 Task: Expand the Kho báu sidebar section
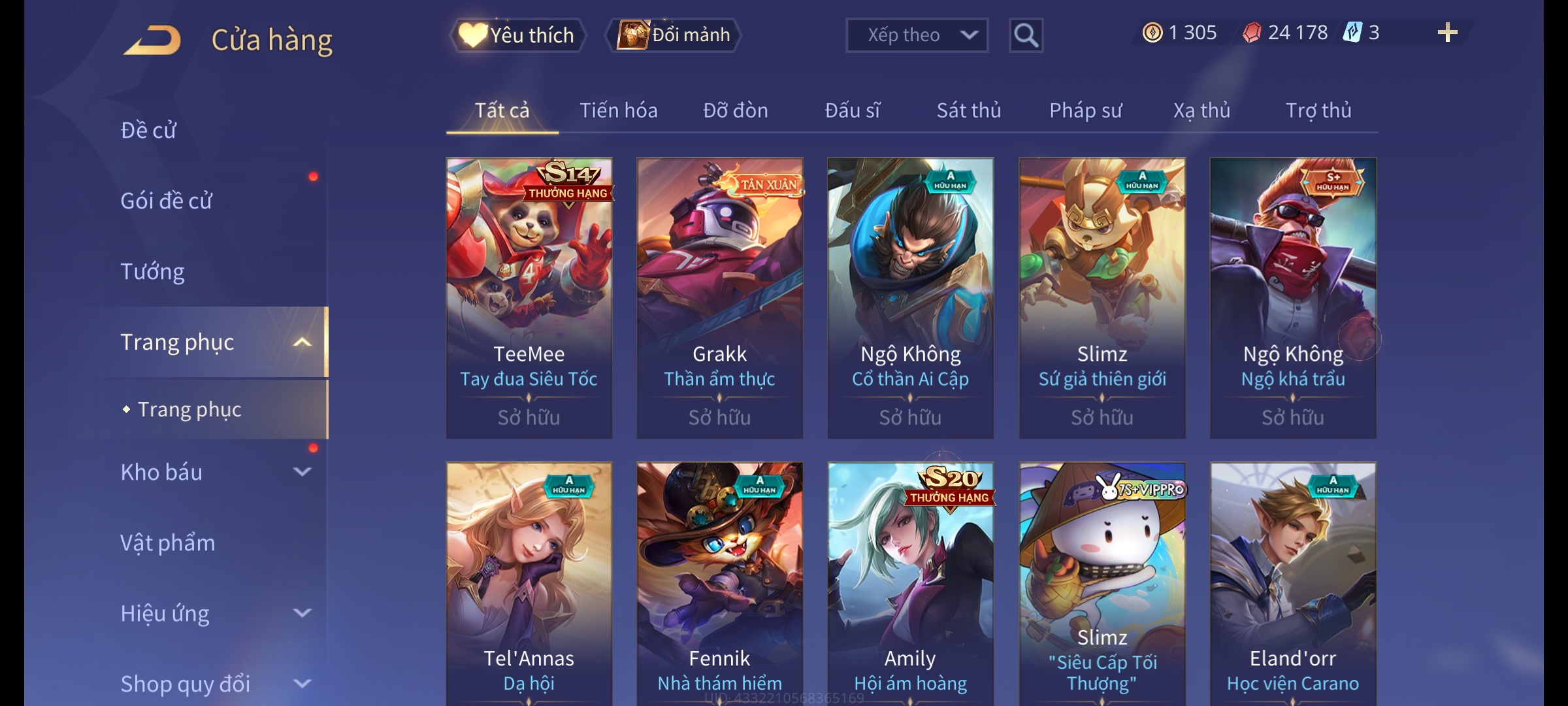coord(301,471)
